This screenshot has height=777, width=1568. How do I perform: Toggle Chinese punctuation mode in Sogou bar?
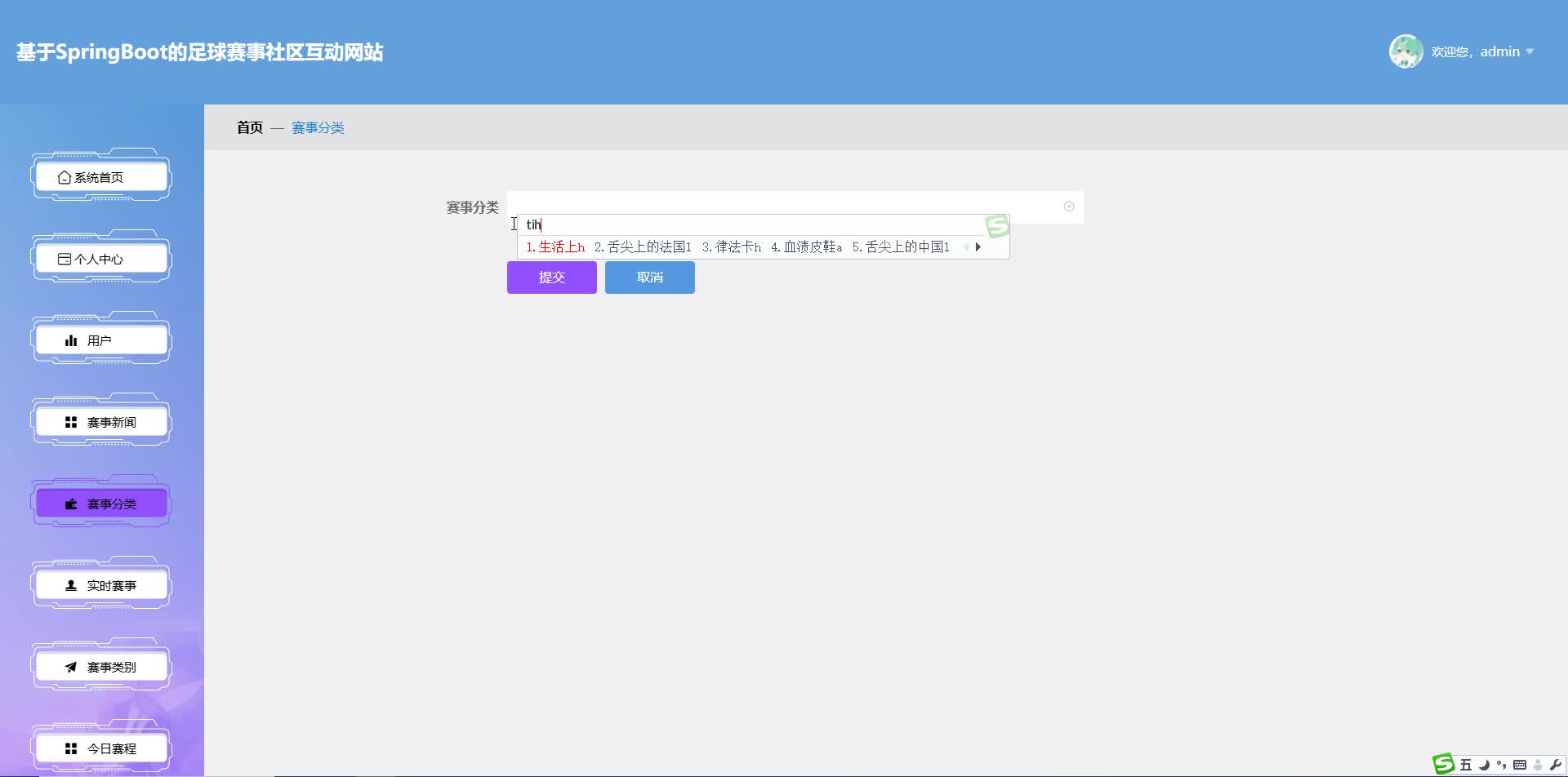(x=1501, y=765)
